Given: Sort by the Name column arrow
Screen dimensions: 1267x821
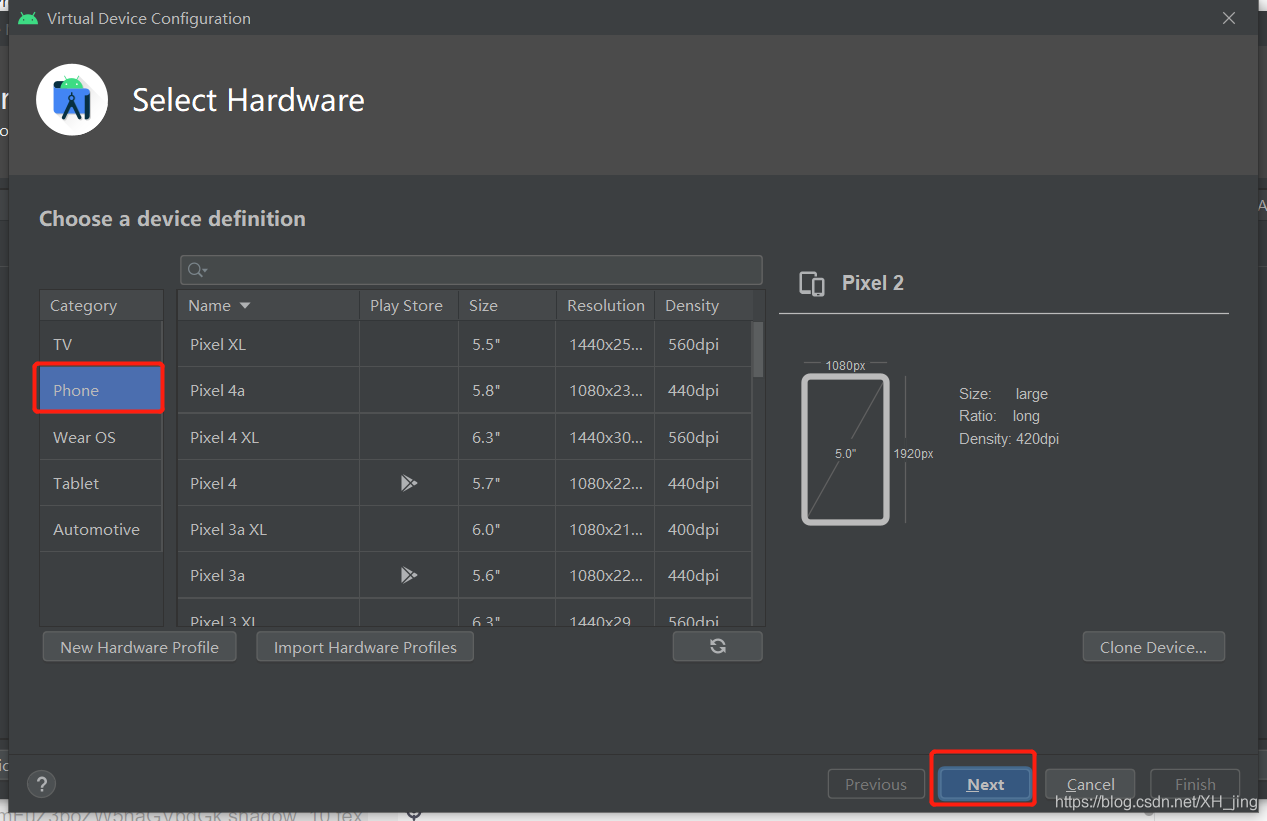Looking at the screenshot, I should pos(245,306).
